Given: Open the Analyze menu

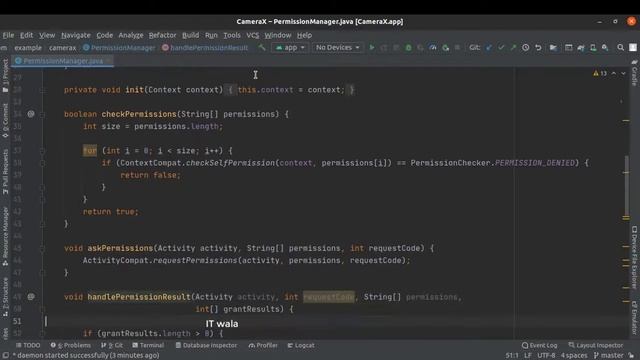Looking at the screenshot, I should point(131,35).
